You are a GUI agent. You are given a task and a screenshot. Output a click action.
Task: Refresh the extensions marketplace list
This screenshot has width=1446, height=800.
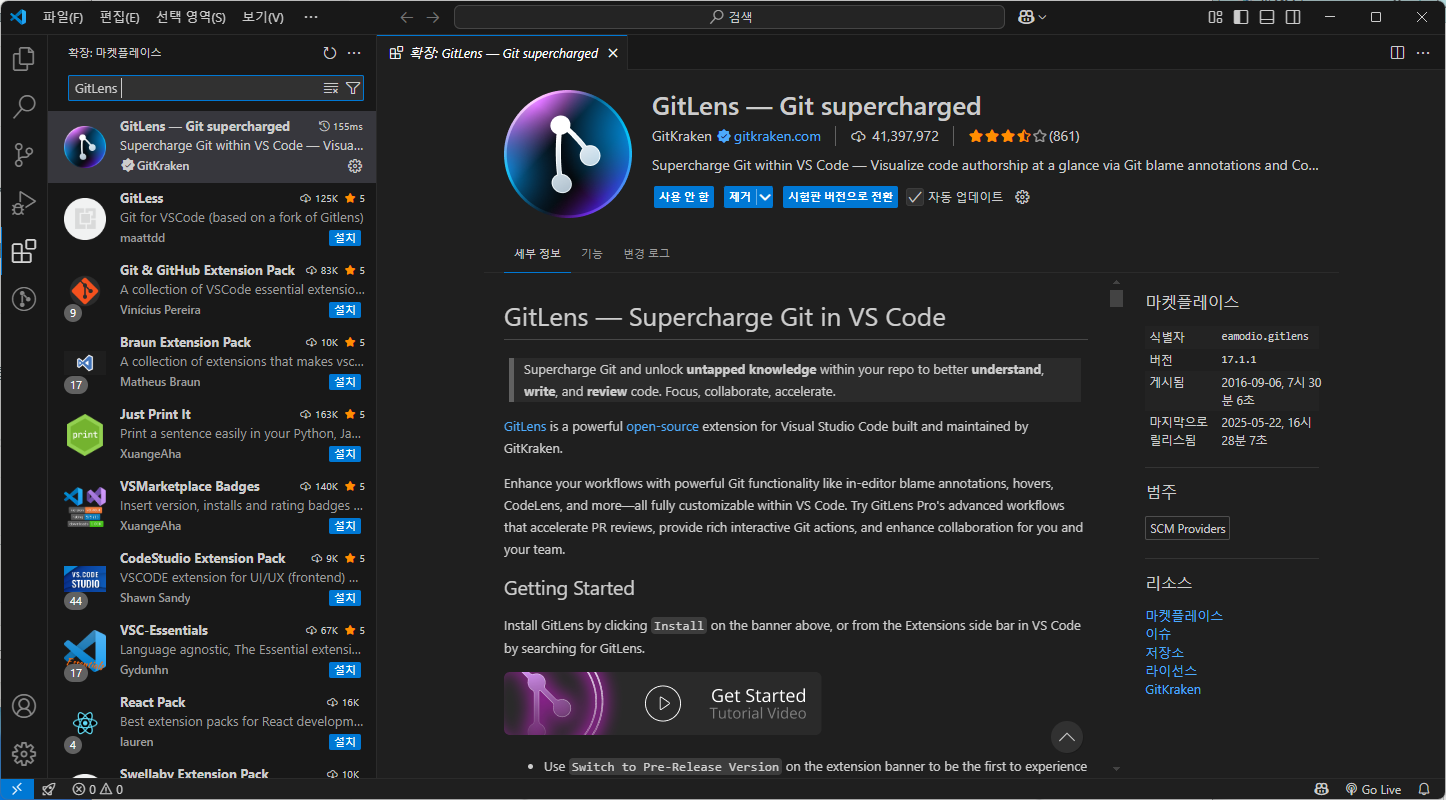(x=330, y=53)
